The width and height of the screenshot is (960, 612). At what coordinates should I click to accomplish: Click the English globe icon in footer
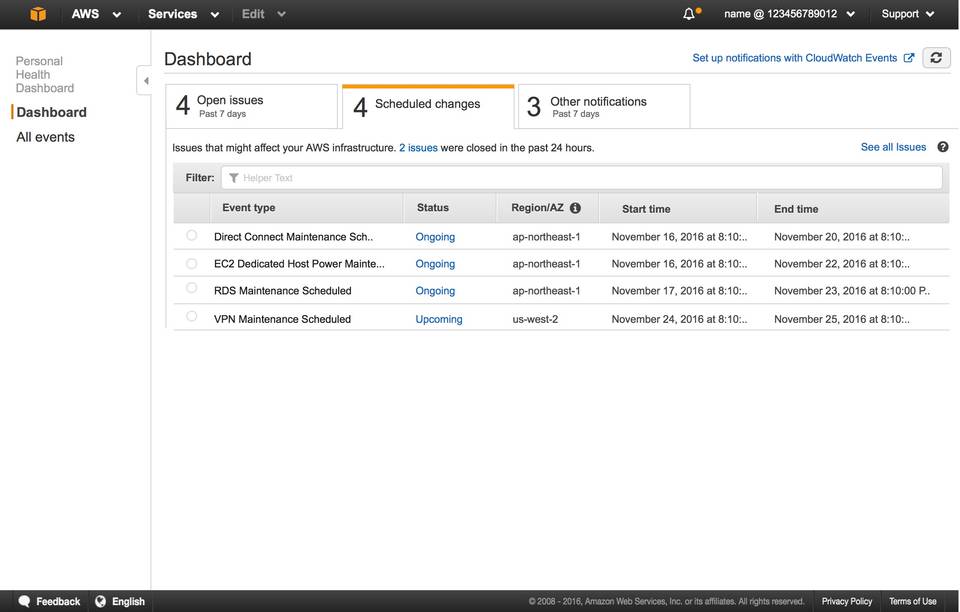point(103,601)
